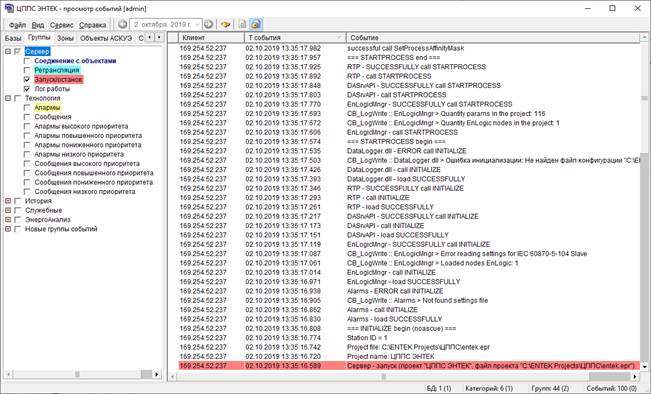Check Сообщения низкого приоритета checkbox
Screen dimensions: 651x394
(27, 191)
